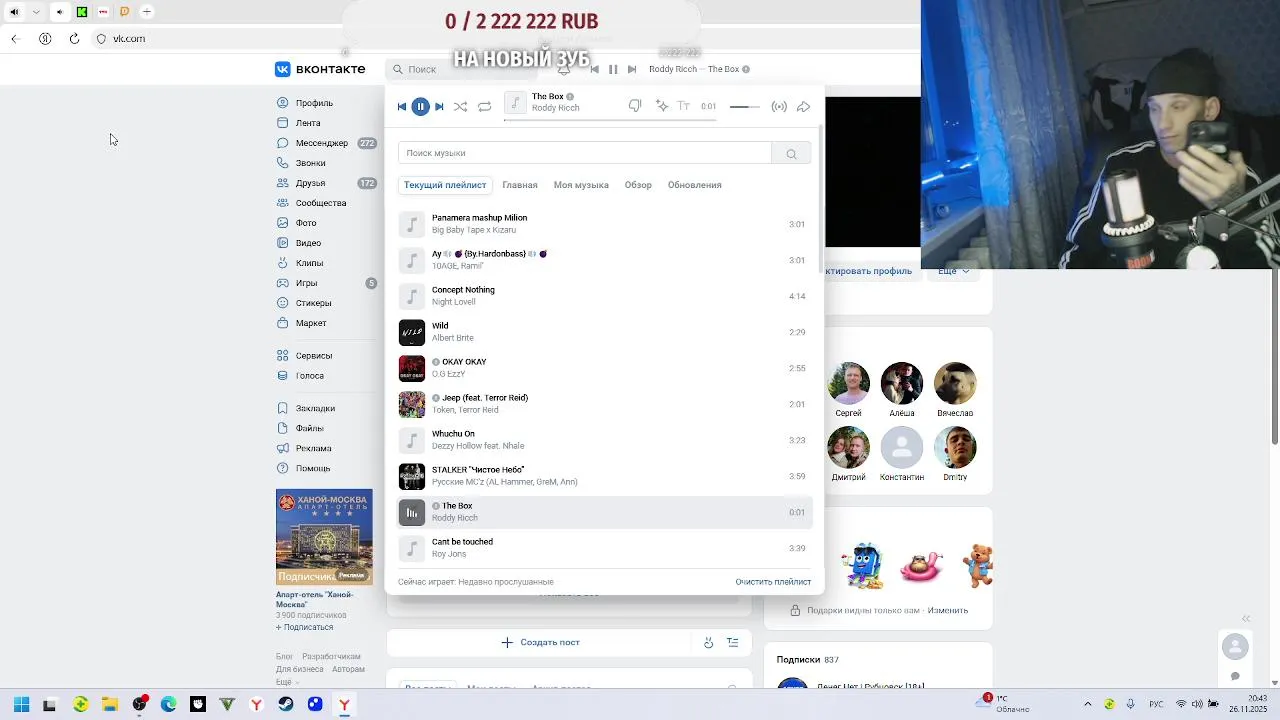Click Изменить link for gifts visibility
1280x720 pixels.
coord(947,610)
